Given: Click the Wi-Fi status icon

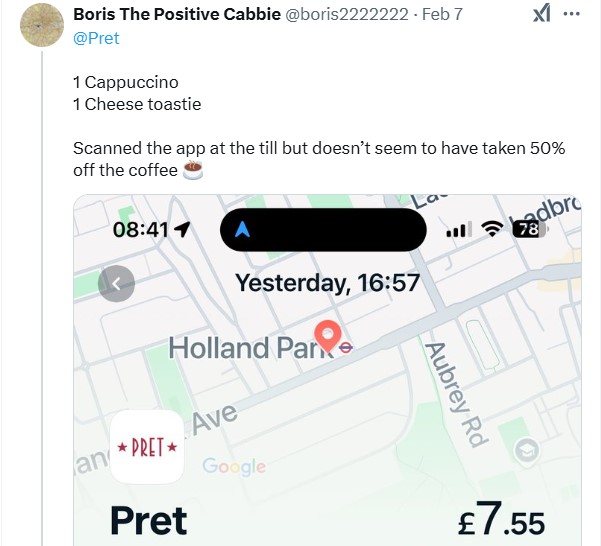Looking at the screenshot, I should coord(491,229).
